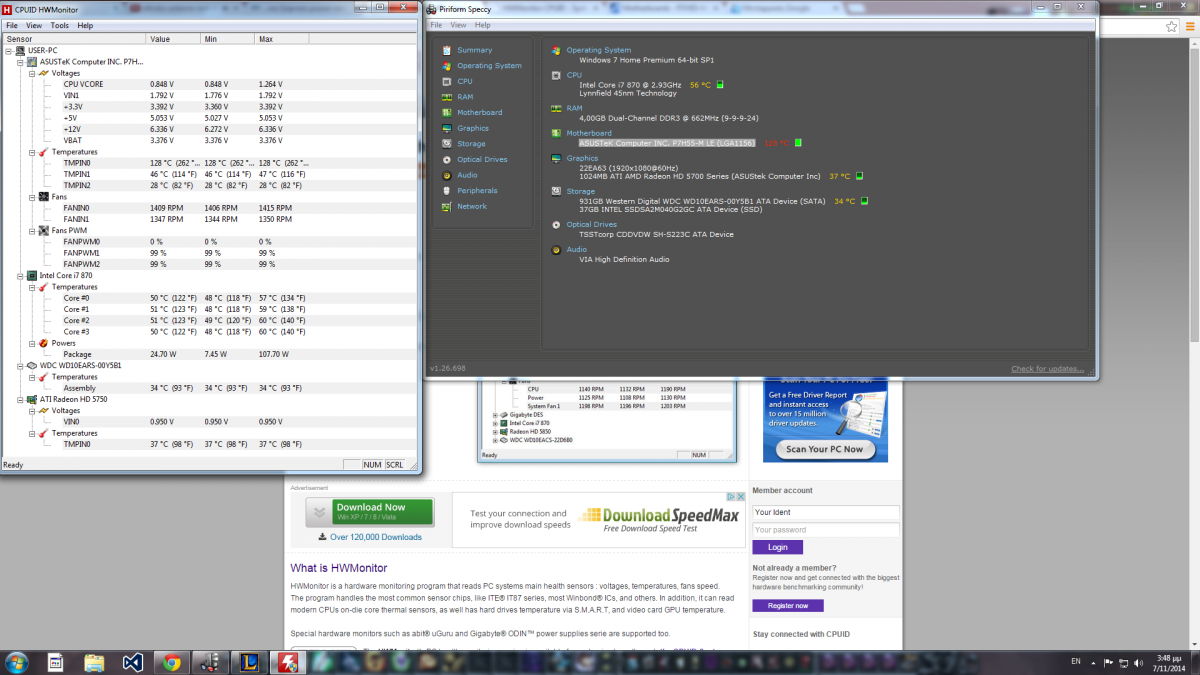
Task: Select Motherboard icon in Speccy sidebar
Action: (447, 112)
